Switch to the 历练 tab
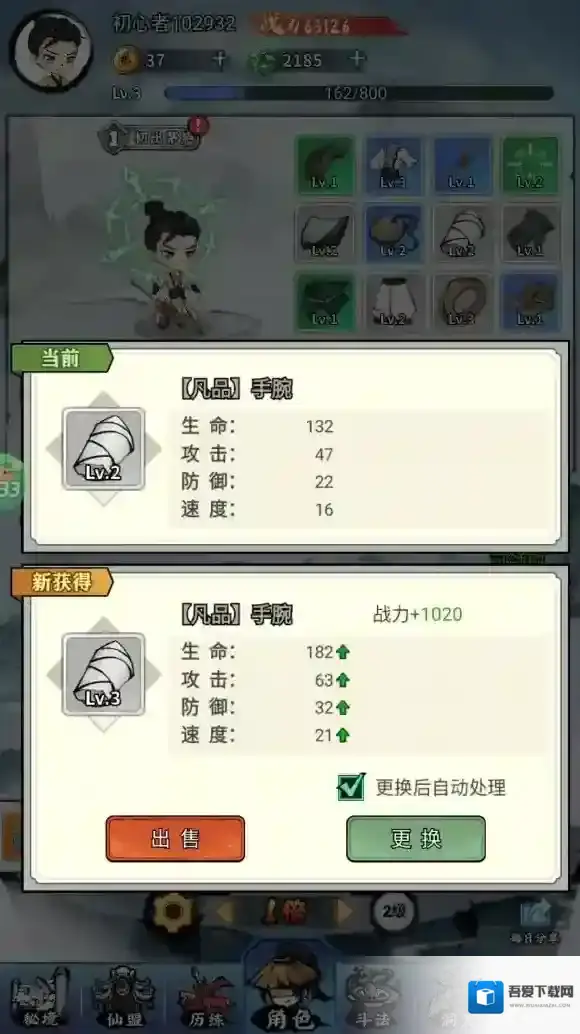 tap(206, 996)
